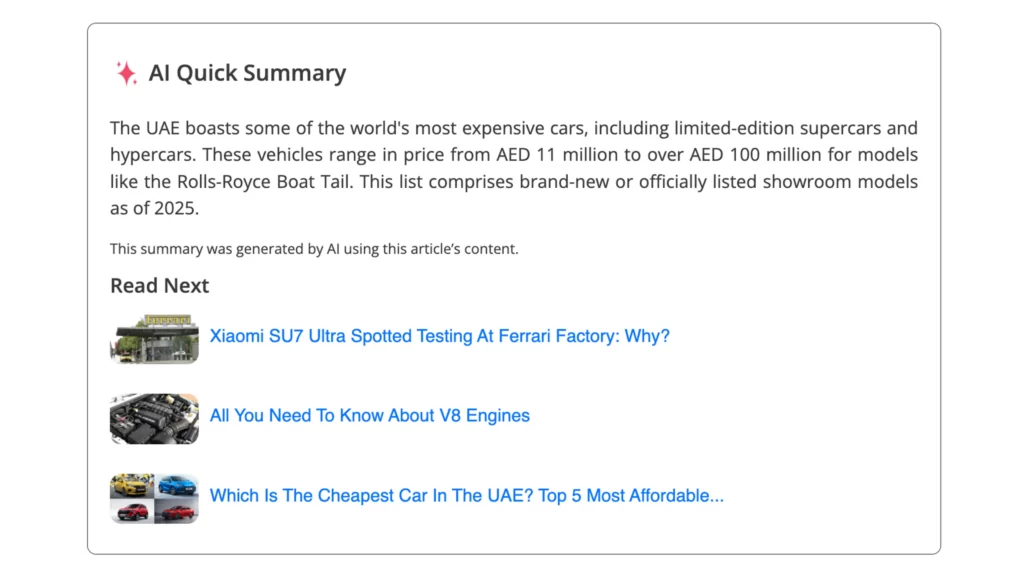1024x576 pixels.
Task: Click the AI Quick Summary heading
Action: click(247, 73)
